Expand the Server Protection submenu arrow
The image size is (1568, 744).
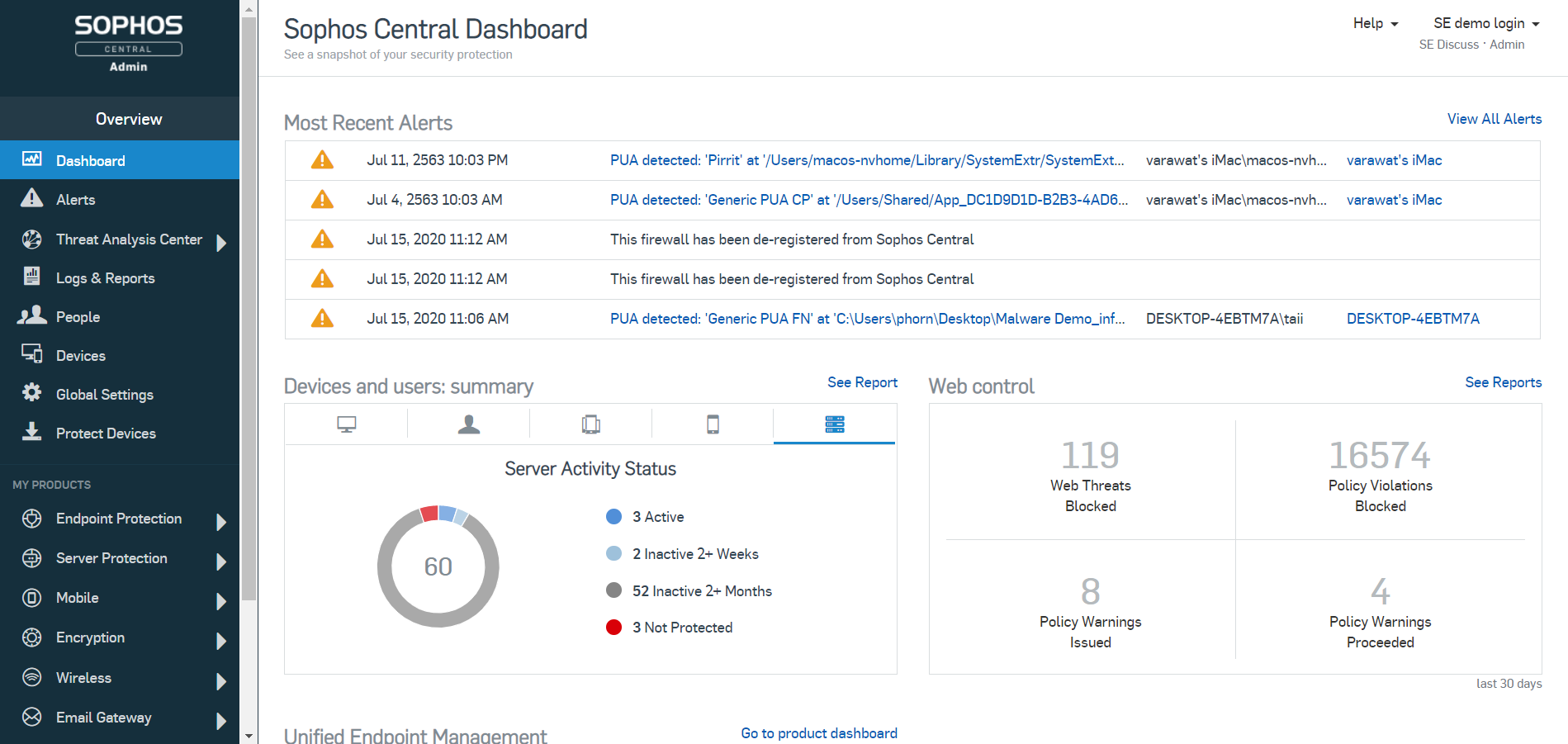tap(220, 562)
